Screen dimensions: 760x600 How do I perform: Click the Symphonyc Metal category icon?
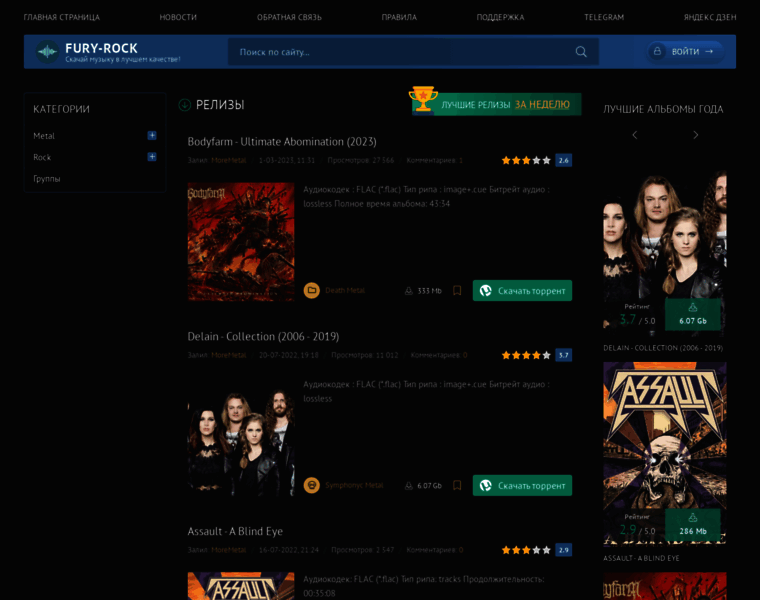coord(312,485)
